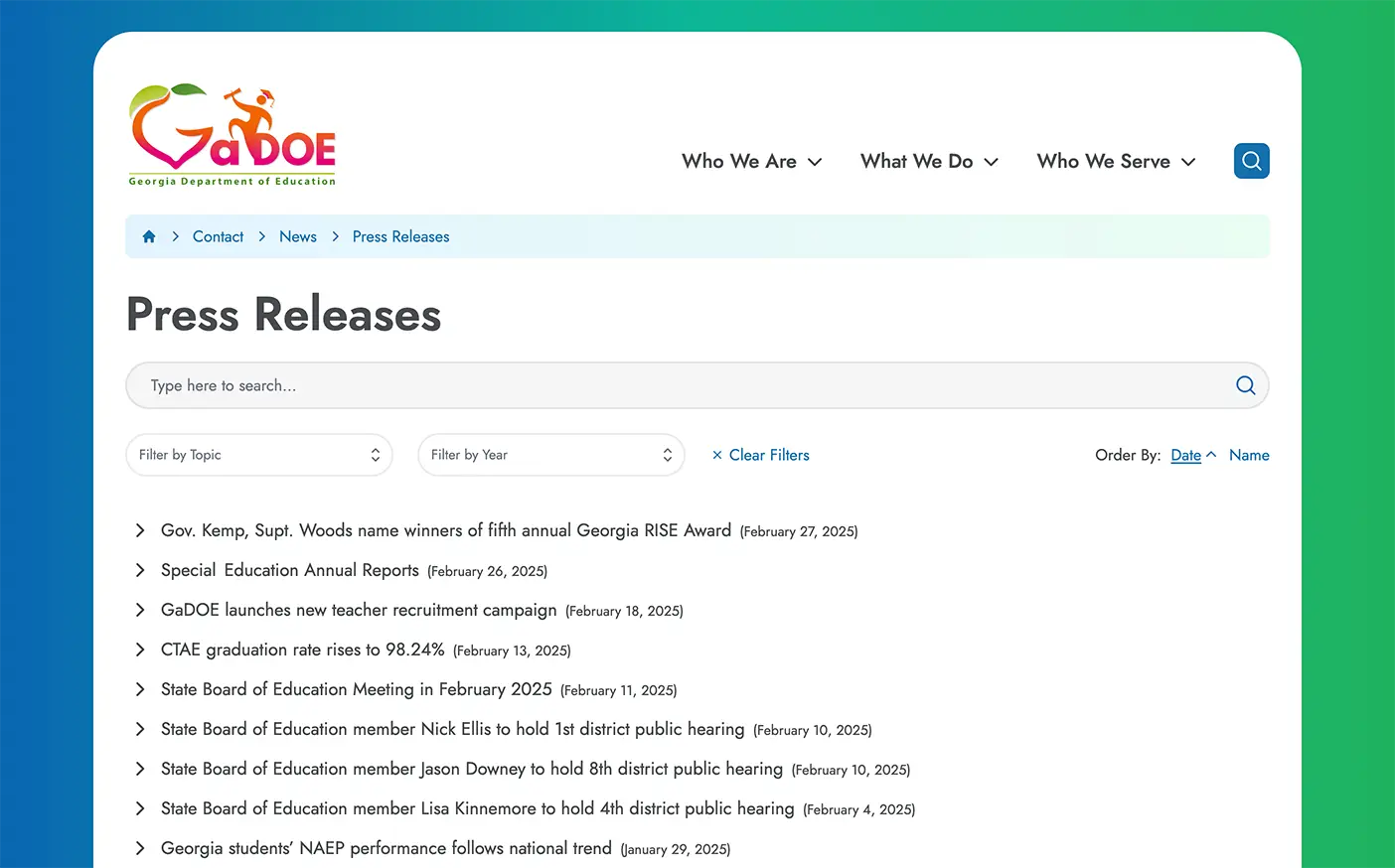This screenshot has height=868, width=1395.
Task: Click the ascending arrow beside Date
Action: (1211, 454)
